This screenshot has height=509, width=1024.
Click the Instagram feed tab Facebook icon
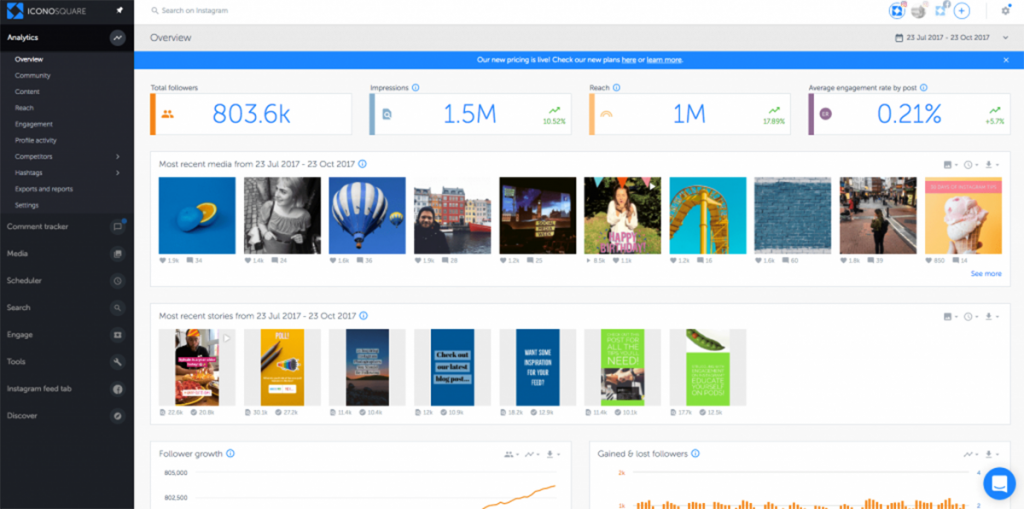[x=118, y=389]
